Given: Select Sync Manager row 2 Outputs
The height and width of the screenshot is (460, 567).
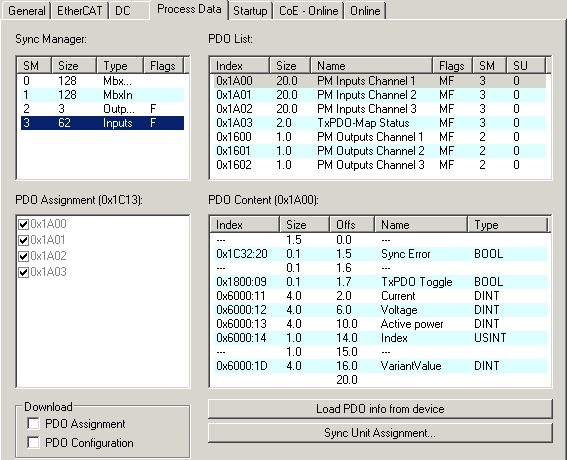Looking at the screenshot, I should pos(102,109).
